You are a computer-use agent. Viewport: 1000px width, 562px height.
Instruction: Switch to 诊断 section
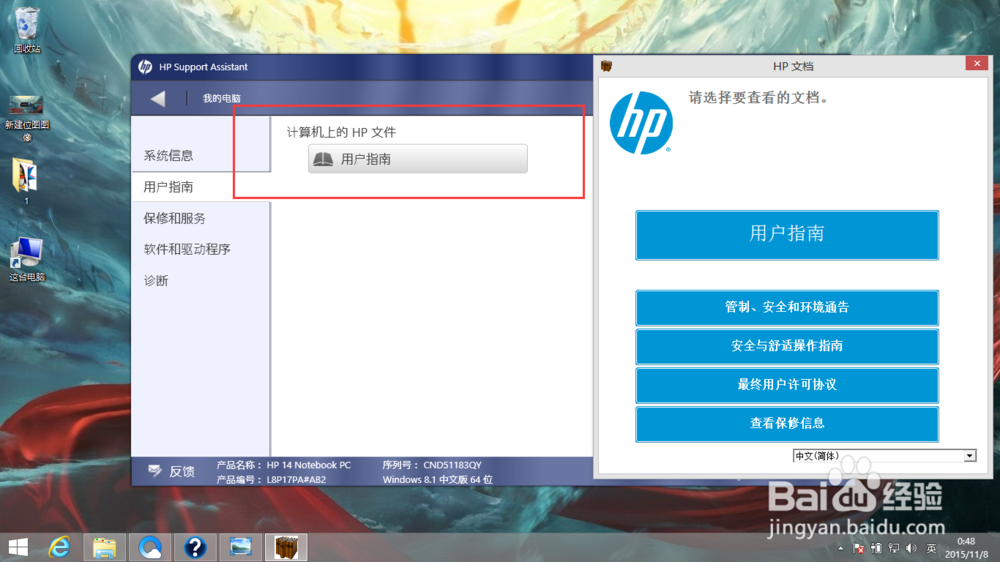[x=156, y=281]
